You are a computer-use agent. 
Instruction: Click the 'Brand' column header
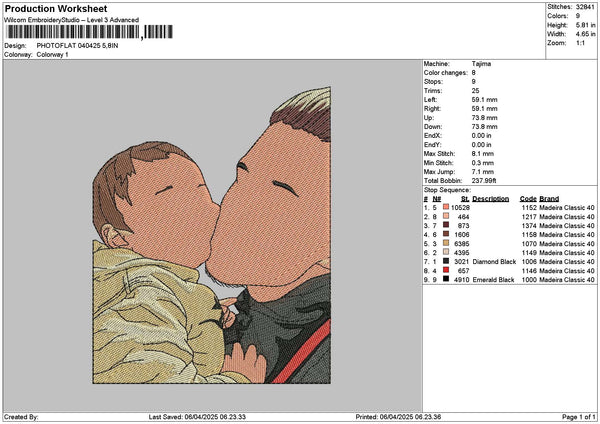tap(549, 199)
